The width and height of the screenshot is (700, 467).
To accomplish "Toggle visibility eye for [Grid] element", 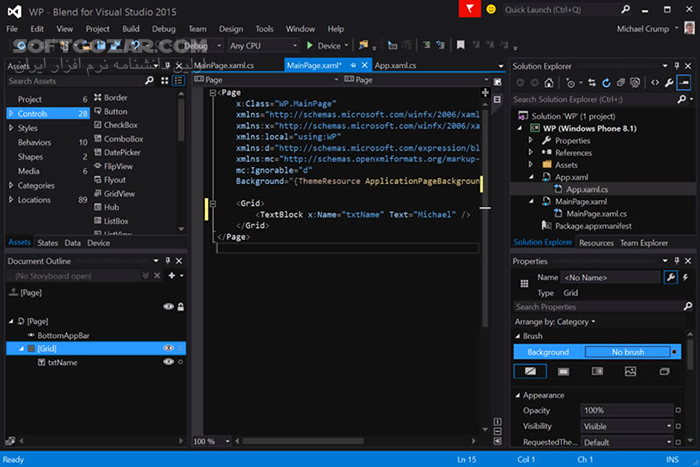I will tap(168, 348).
